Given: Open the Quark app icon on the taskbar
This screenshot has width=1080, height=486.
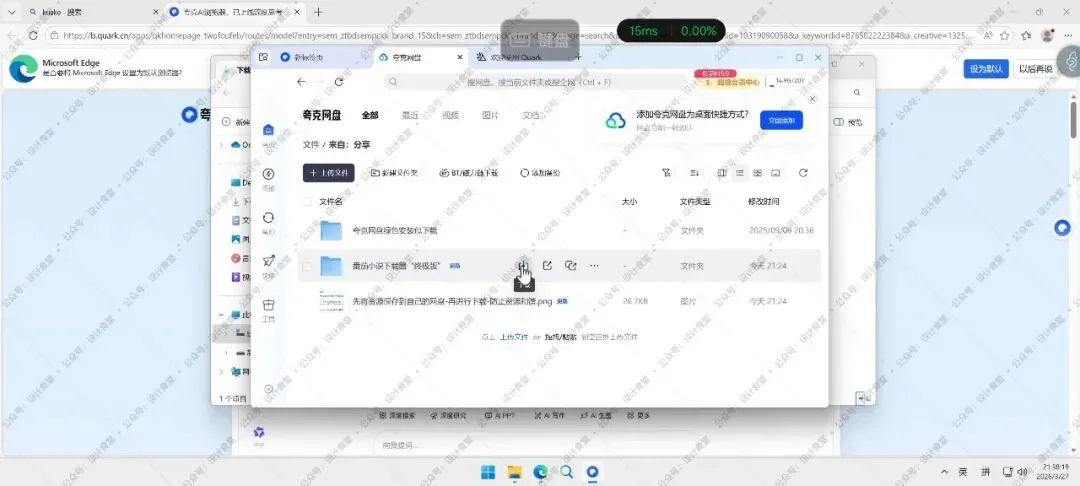Looking at the screenshot, I should [592, 472].
